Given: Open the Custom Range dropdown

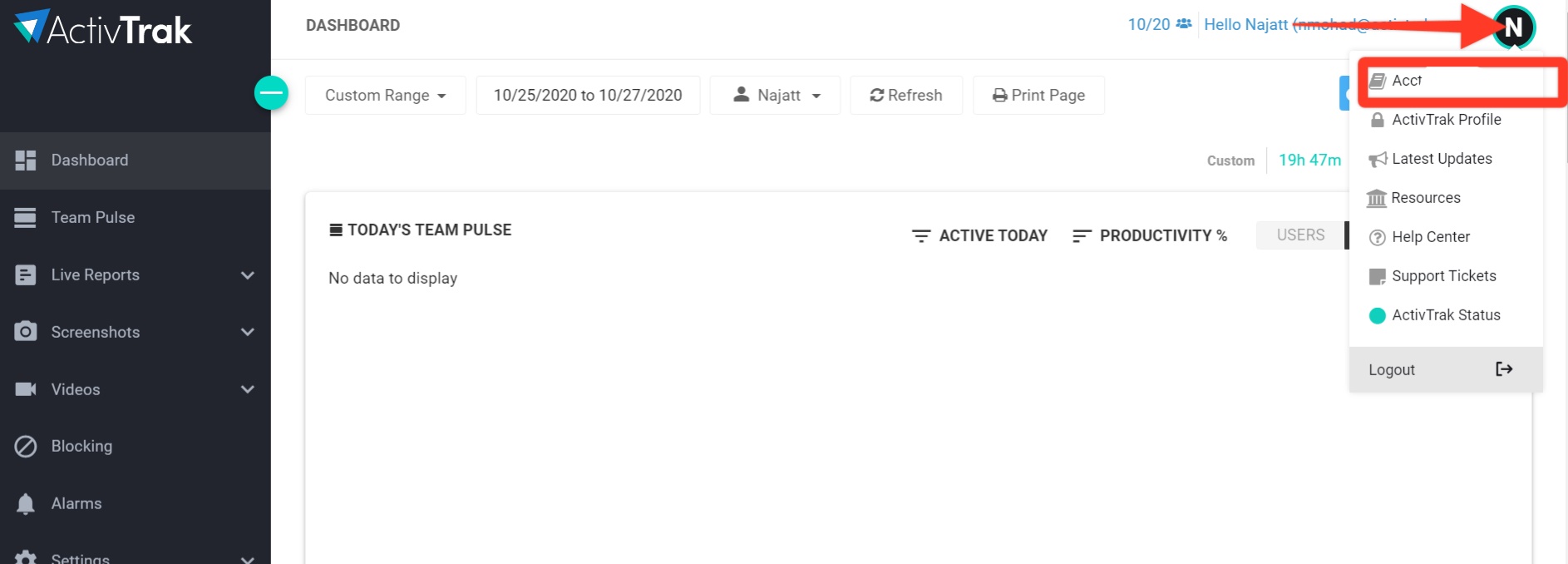Looking at the screenshot, I should click(385, 95).
